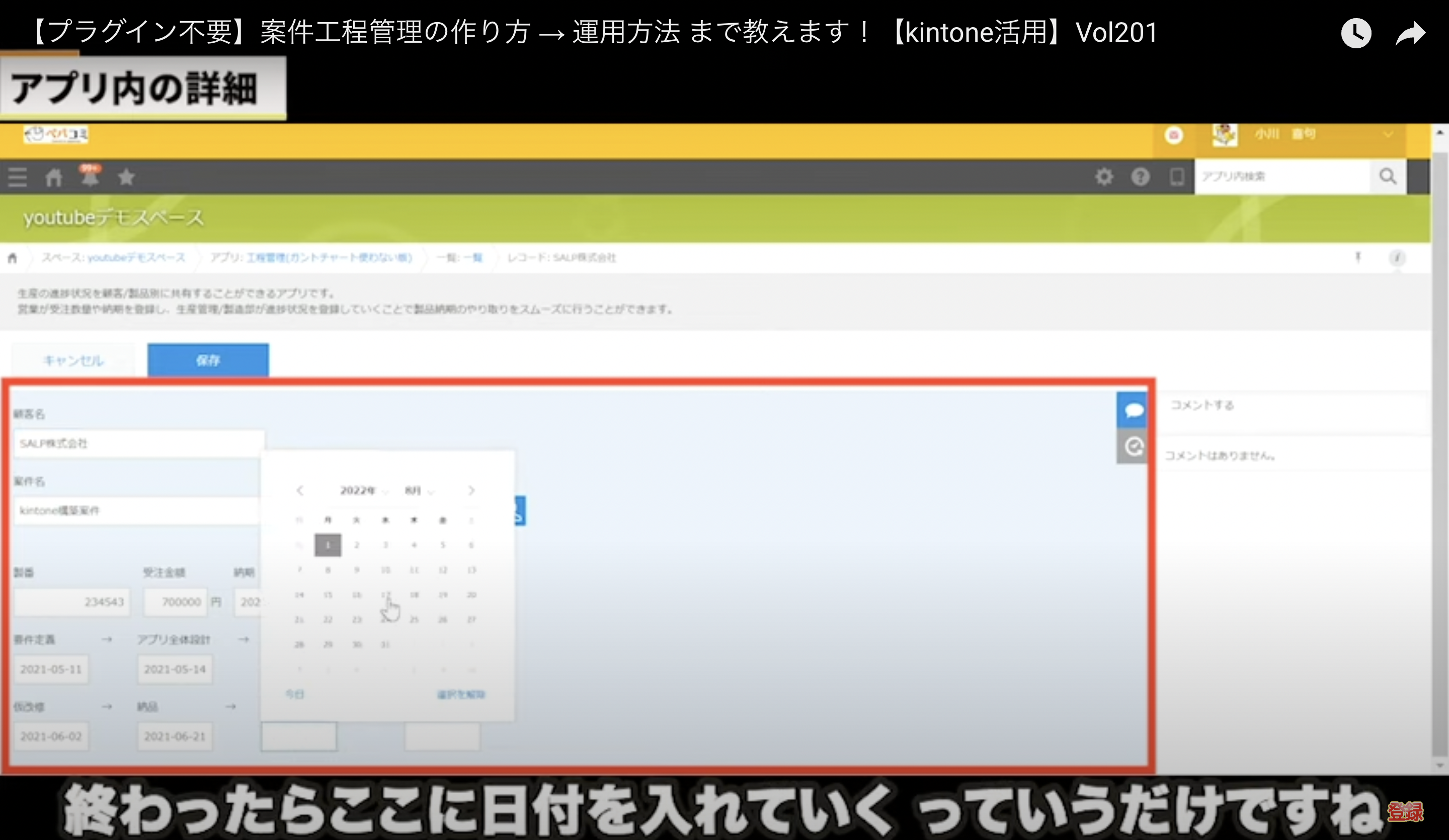Click the favorites star icon

(x=126, y=177)
